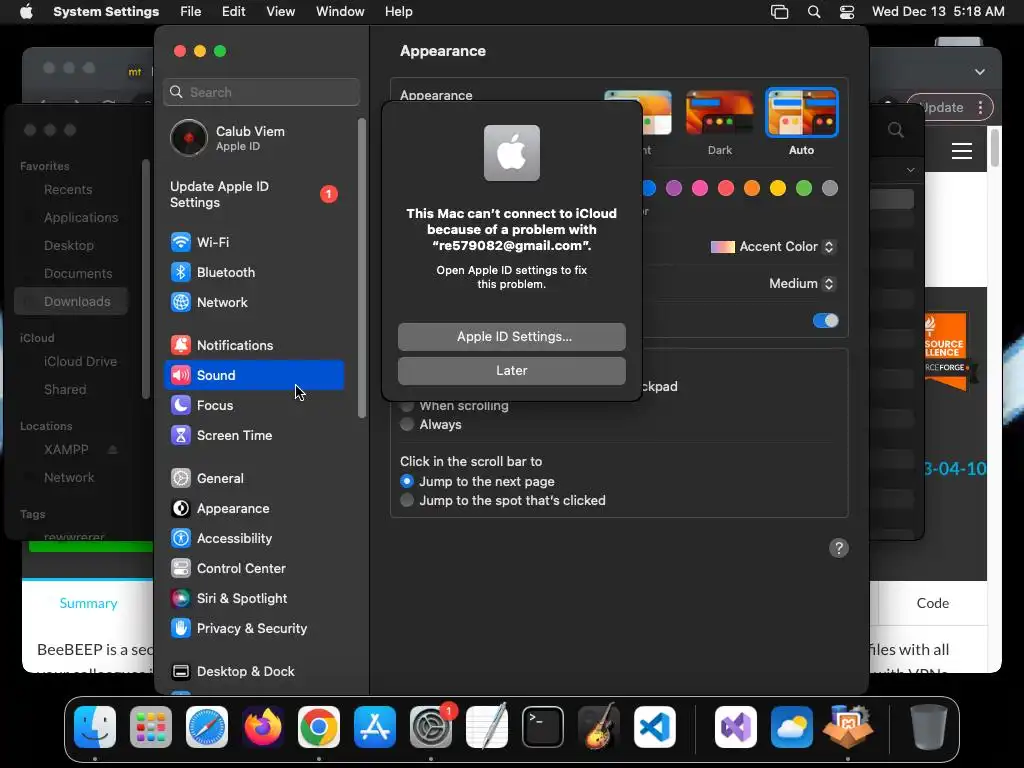
Task: Open Calub Viem Apple ID profile
Action: pos(253,138)
